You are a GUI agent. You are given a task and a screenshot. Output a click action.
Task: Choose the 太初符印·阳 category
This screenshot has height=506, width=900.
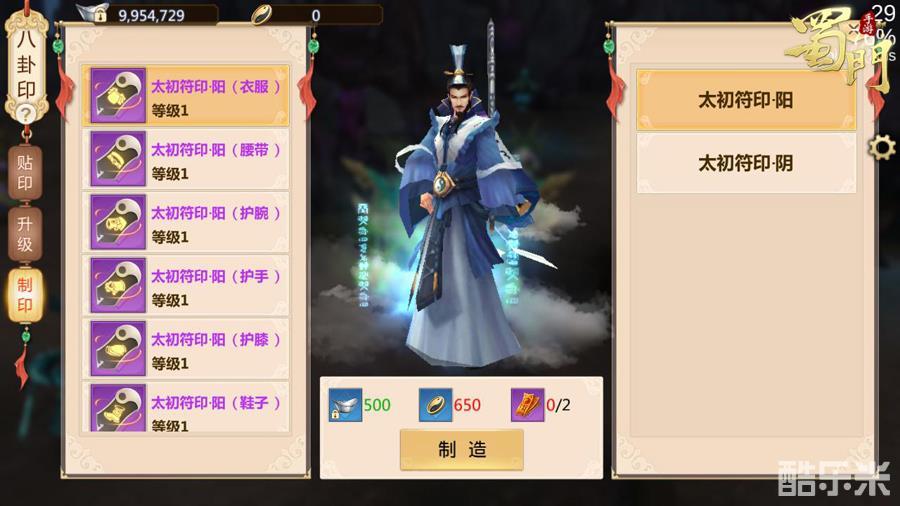[x=746, y=100]
